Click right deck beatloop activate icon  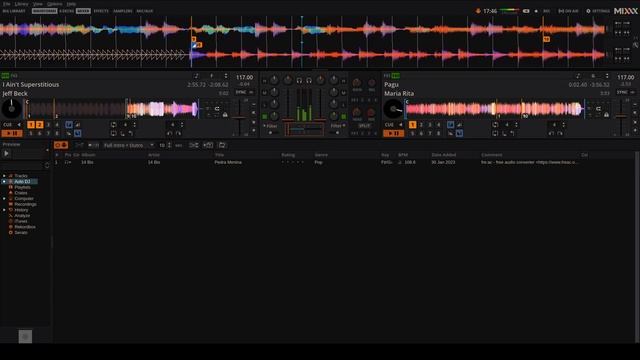click(495, 125)
